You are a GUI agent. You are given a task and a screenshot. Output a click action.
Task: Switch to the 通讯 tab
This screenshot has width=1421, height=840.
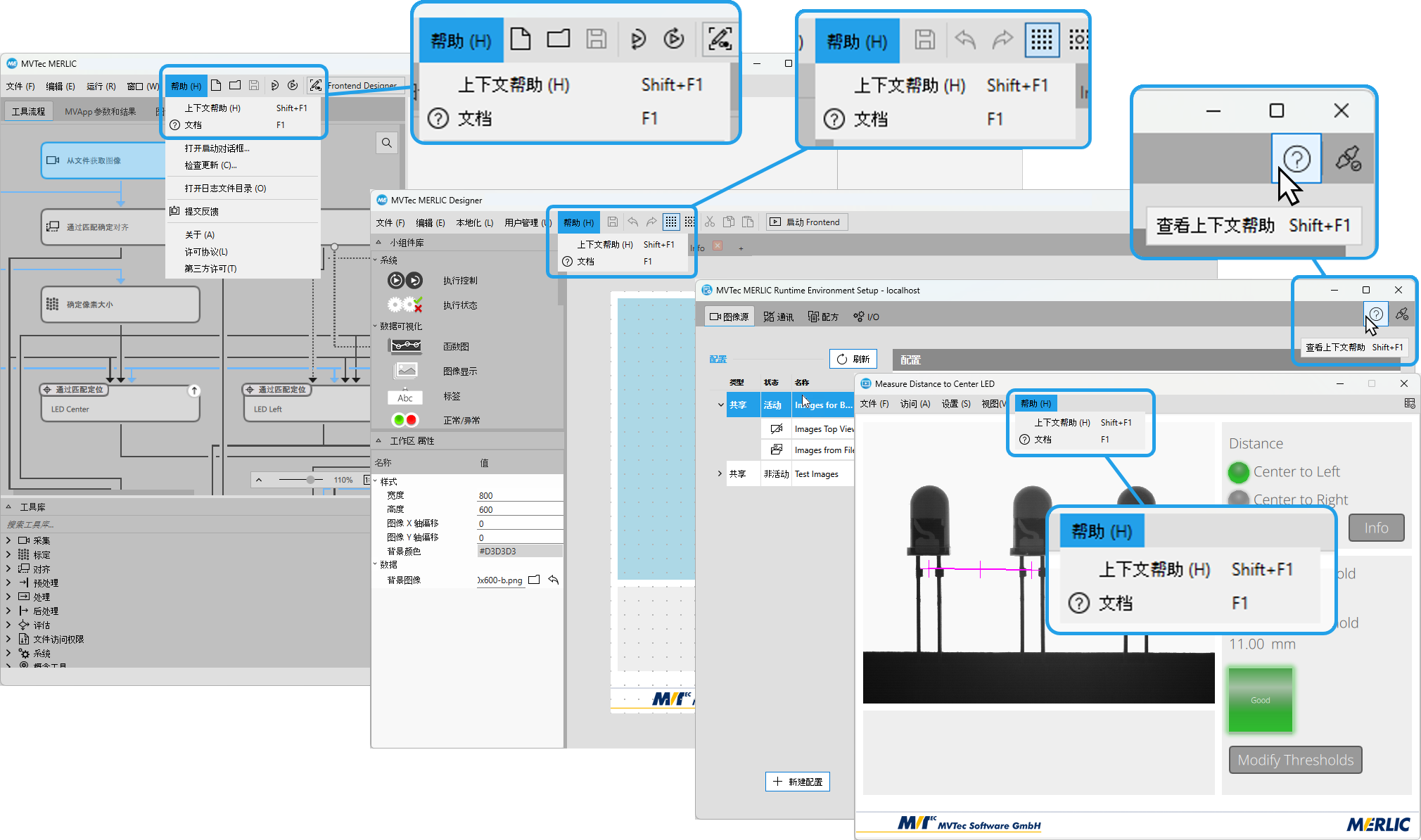(779, 317)
